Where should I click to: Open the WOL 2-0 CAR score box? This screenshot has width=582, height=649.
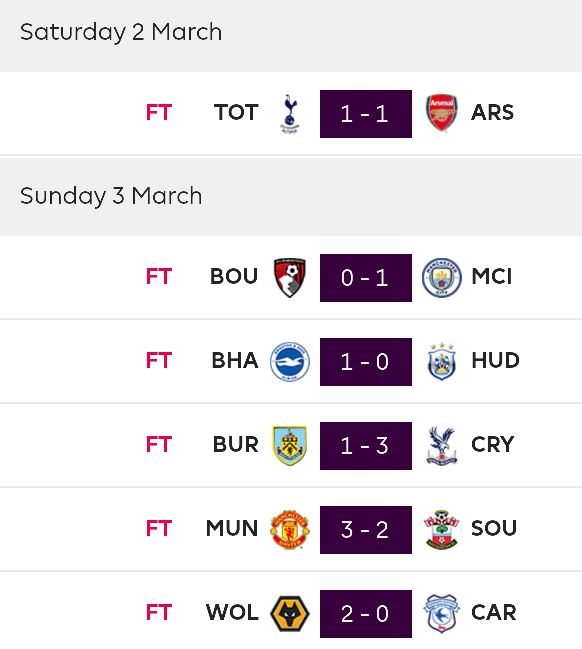[366, 614]
